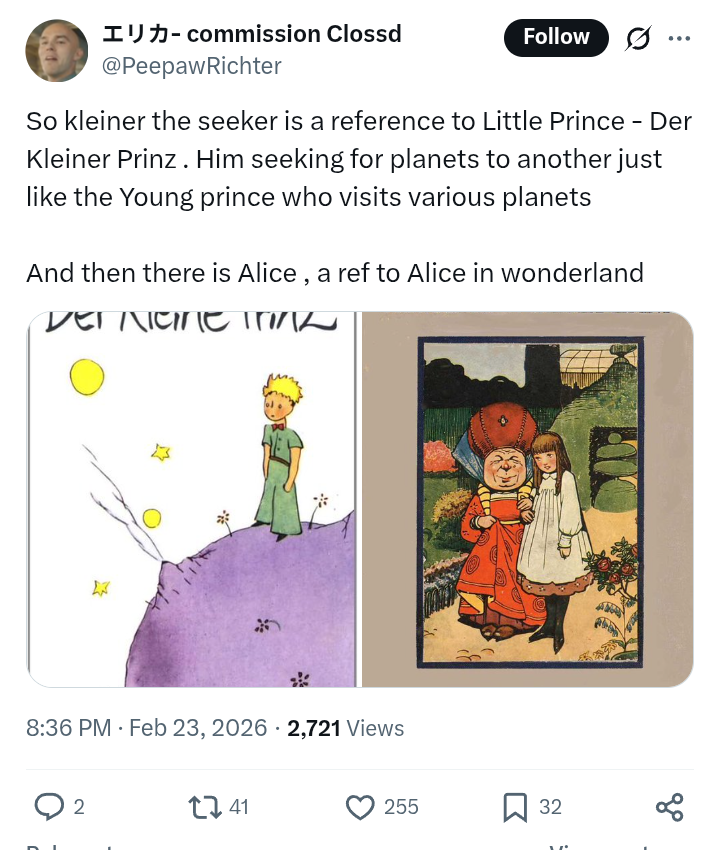
Task: Open the @PeepawRichter handle link
Action: pyautogui.click(x=192, y=66)
